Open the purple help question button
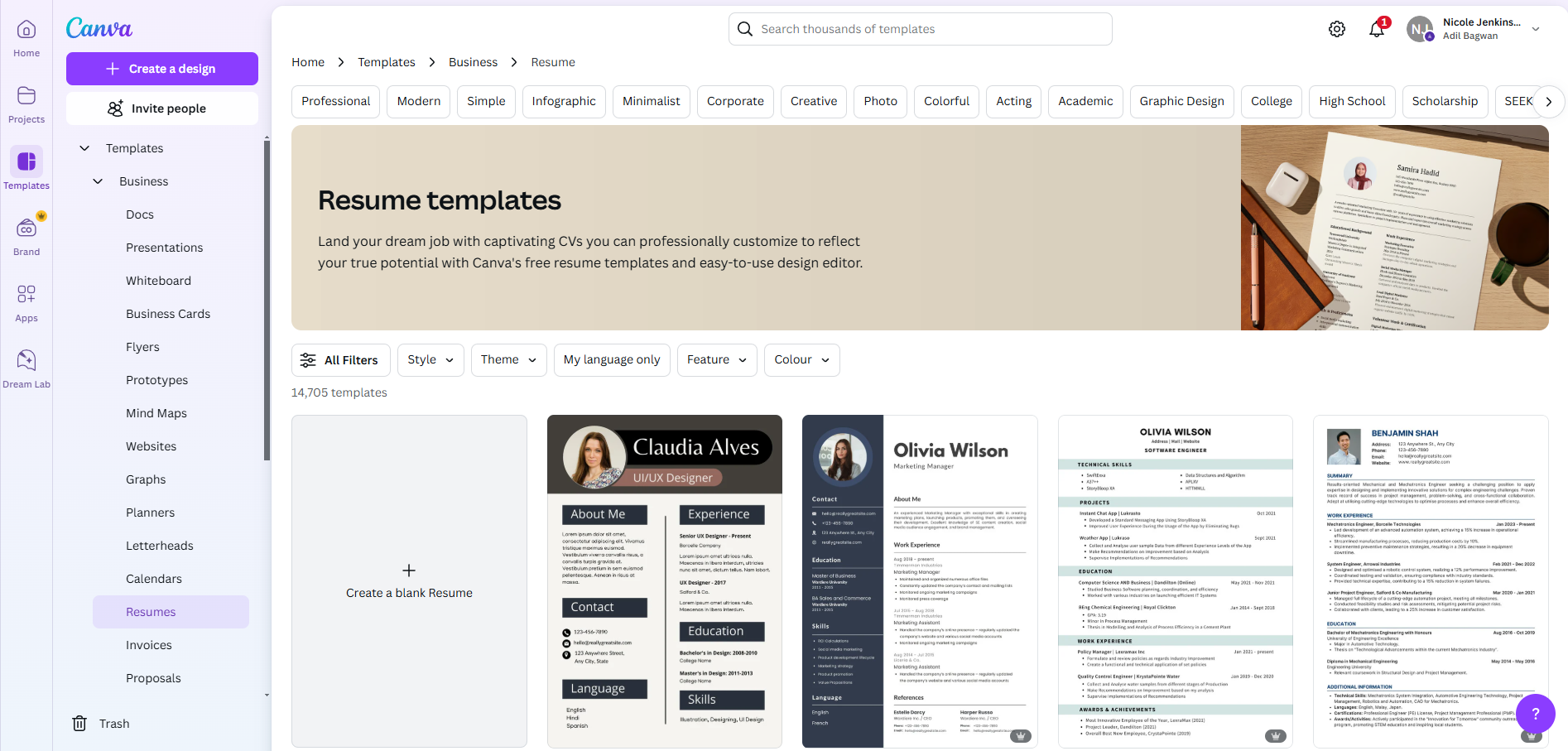The image size is (1568, 751). pos(1536,714)
